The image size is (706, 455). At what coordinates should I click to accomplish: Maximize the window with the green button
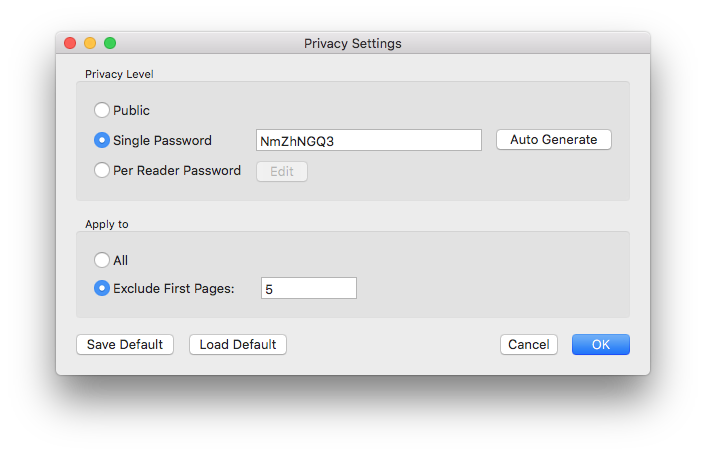110,43
